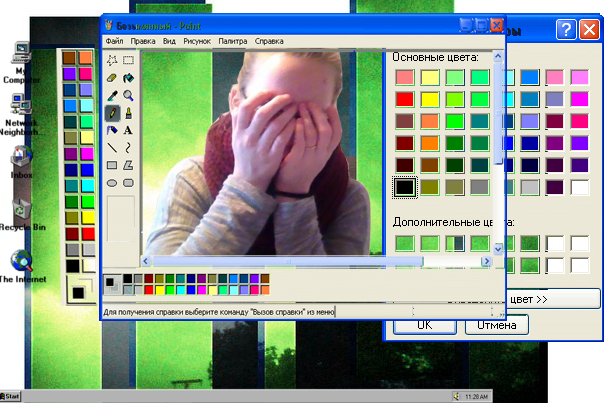Click the canvas horizontal scrollbar left arrow
This screenshot has width=604, height=403.
146,261
